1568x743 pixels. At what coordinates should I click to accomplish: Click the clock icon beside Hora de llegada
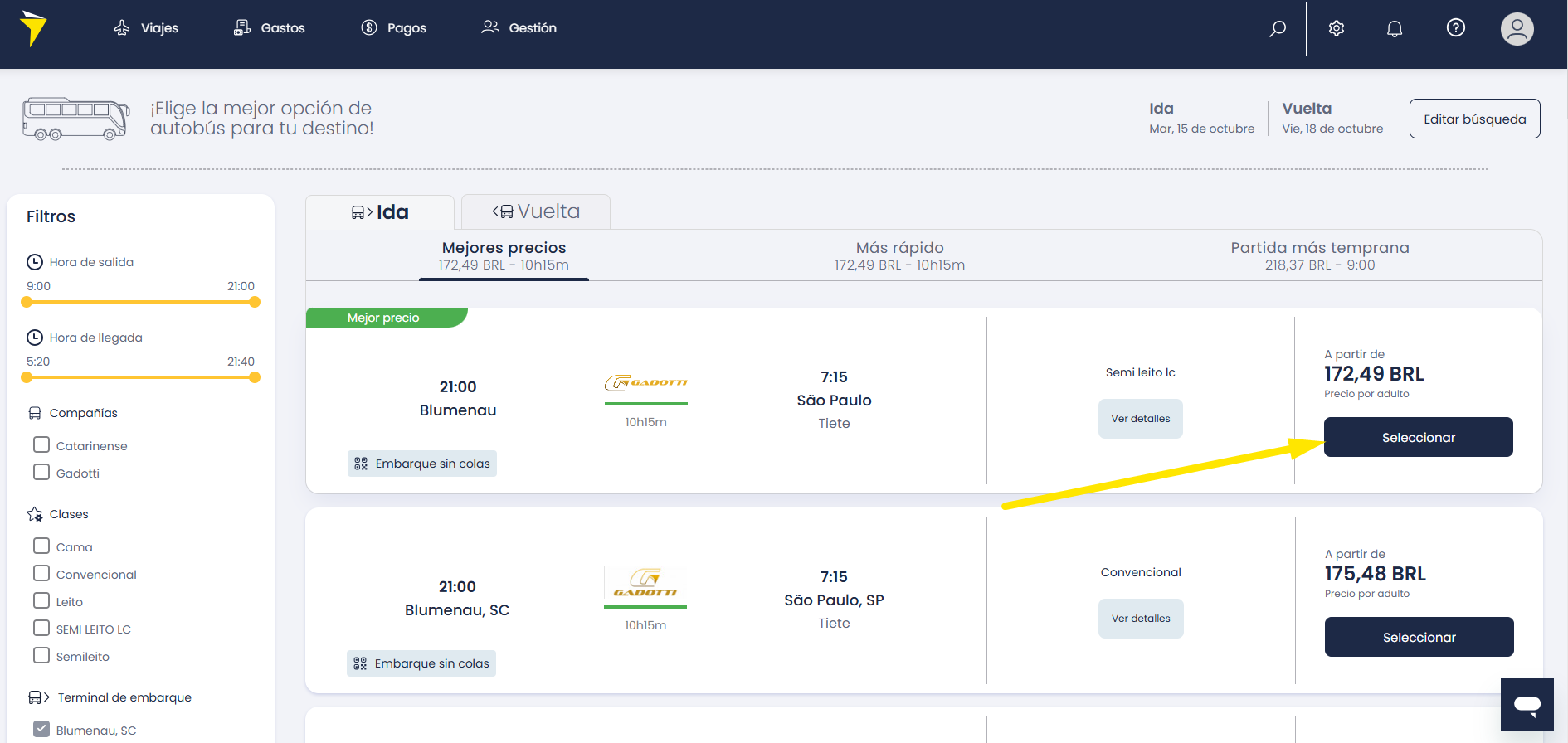pos(35,338)
